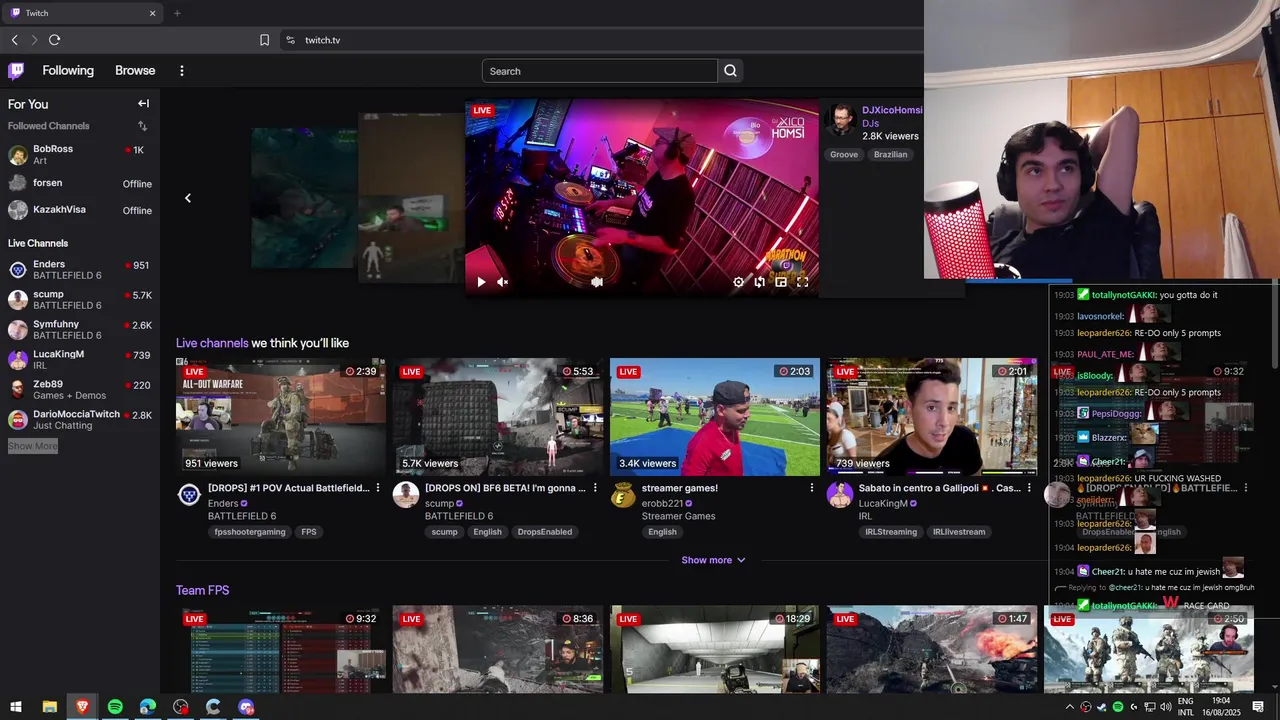Open Streamer Games category under erobb221
The height and width of the screenshot is (720, 1280).
pos(678,516)
